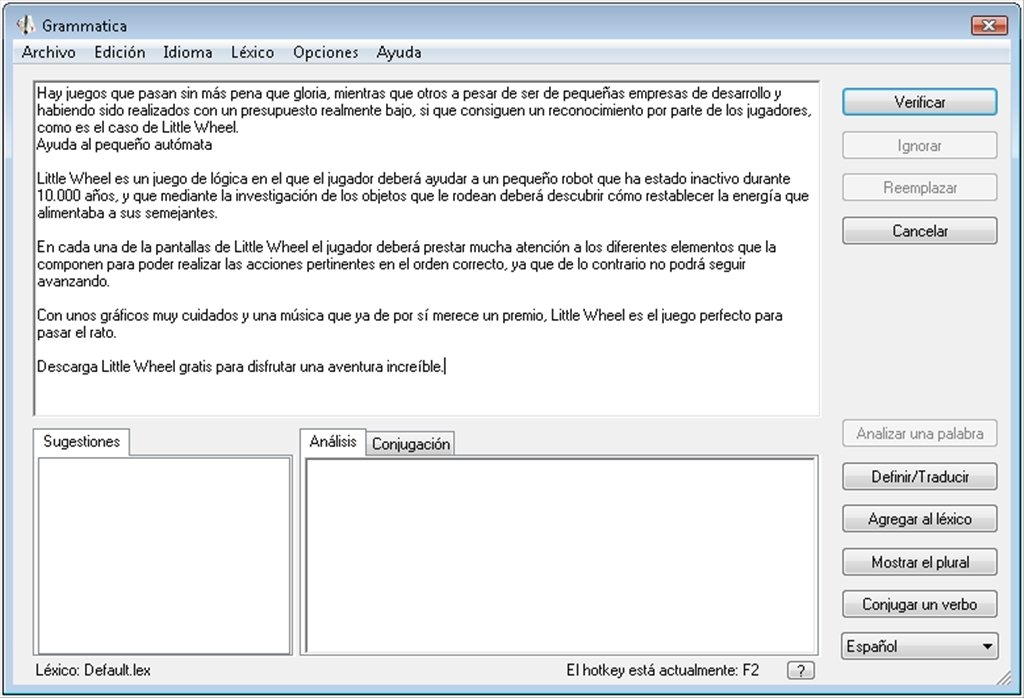Select the Sugestiones tab
This screenshot has height=698, width=1024.
tap(82, 441)
